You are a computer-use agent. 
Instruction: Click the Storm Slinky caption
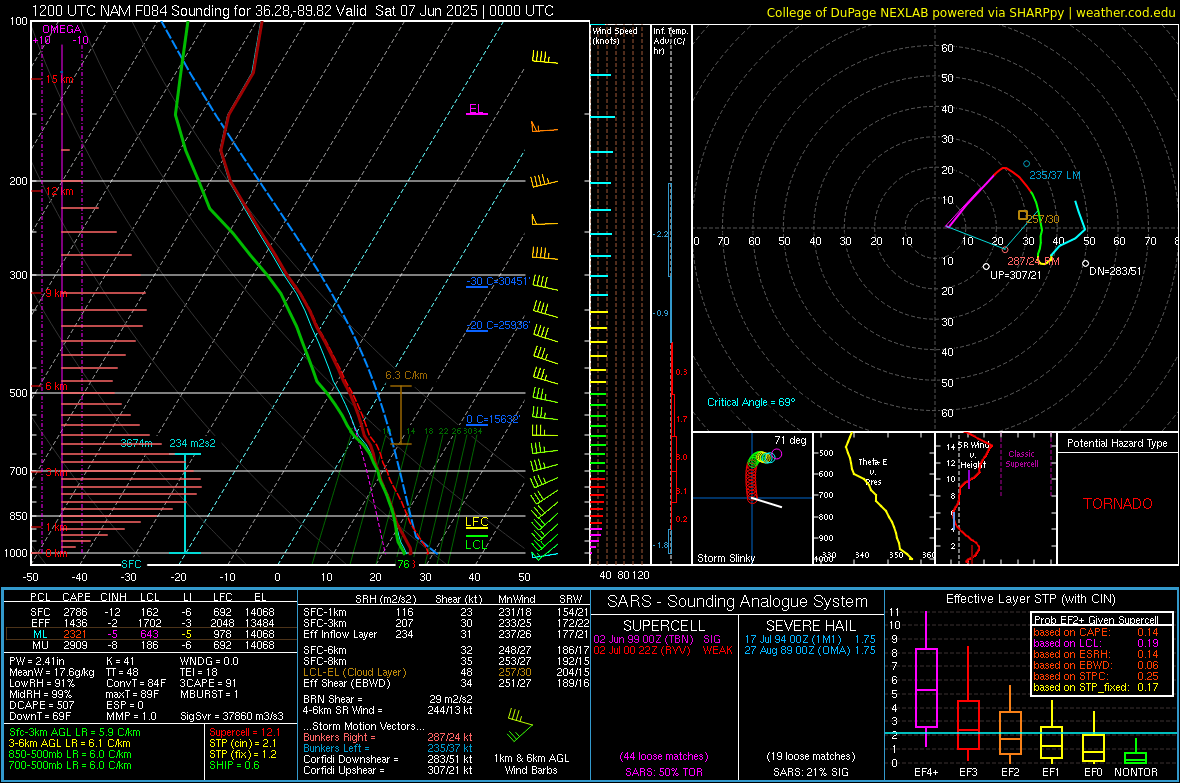click(x=726, y=558)
